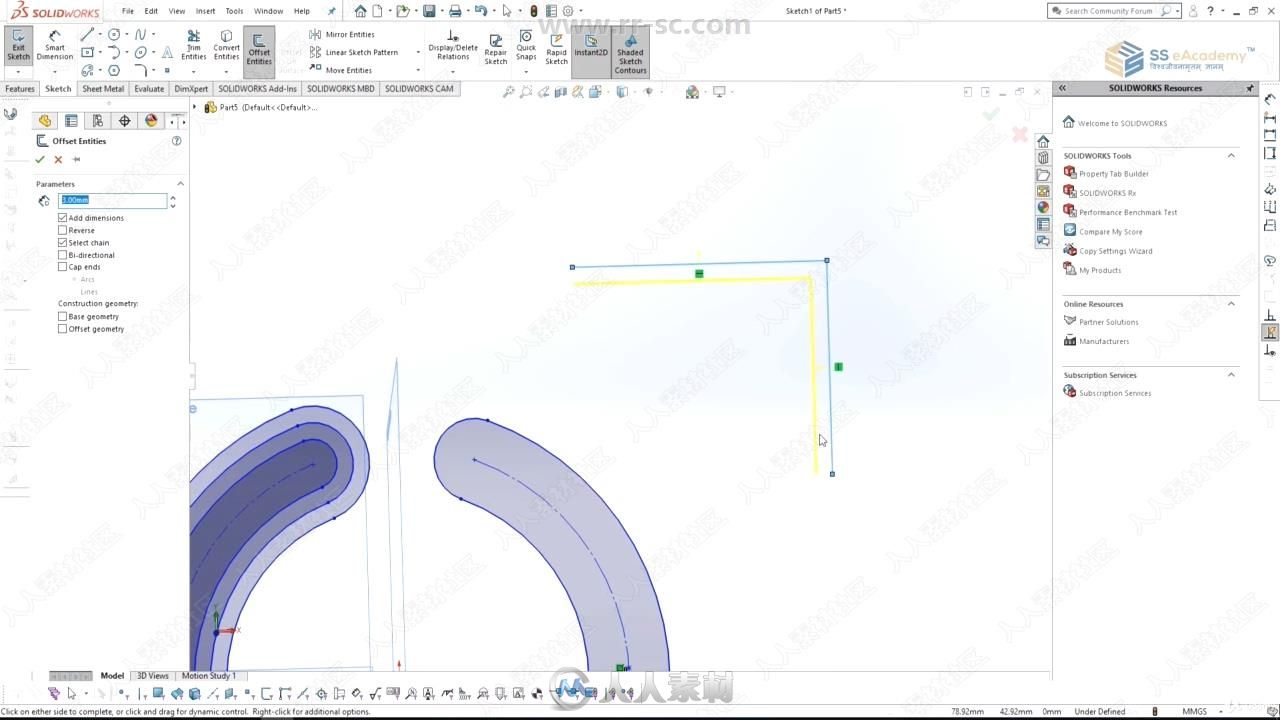The width and height of the screenshot is (1280, 720).
Task: Select the Mirror Entities tool
Action: coord(341,34)
